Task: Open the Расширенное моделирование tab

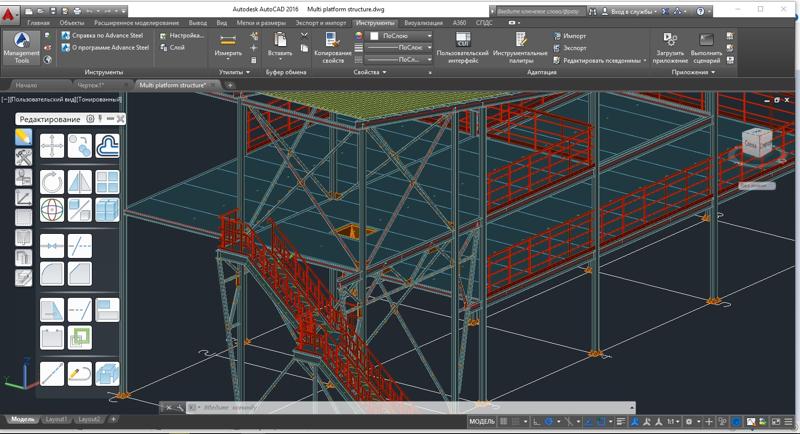Action: click(136, 23)
